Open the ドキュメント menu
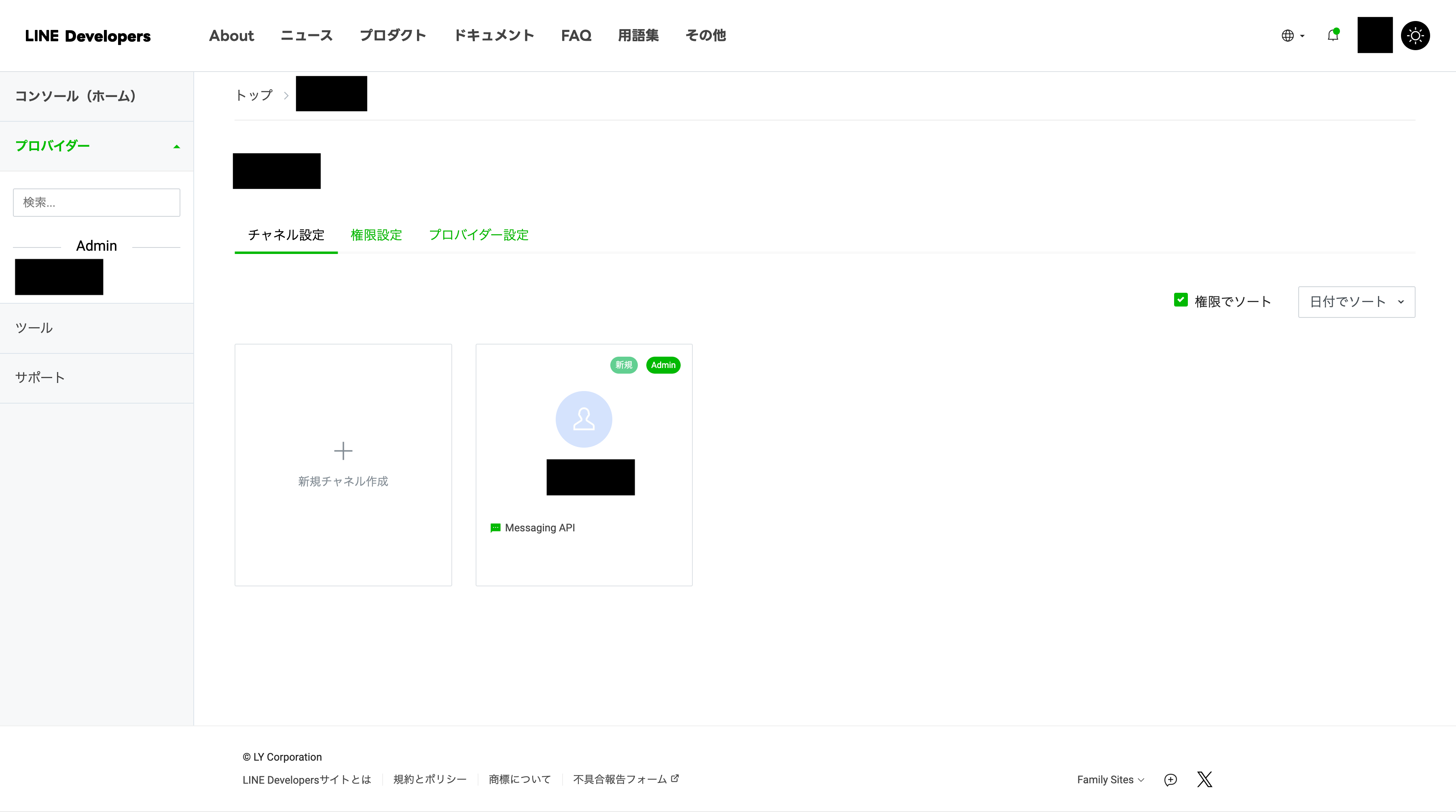1456x812 pixels. pyautogui.click(x=494, y=35)
